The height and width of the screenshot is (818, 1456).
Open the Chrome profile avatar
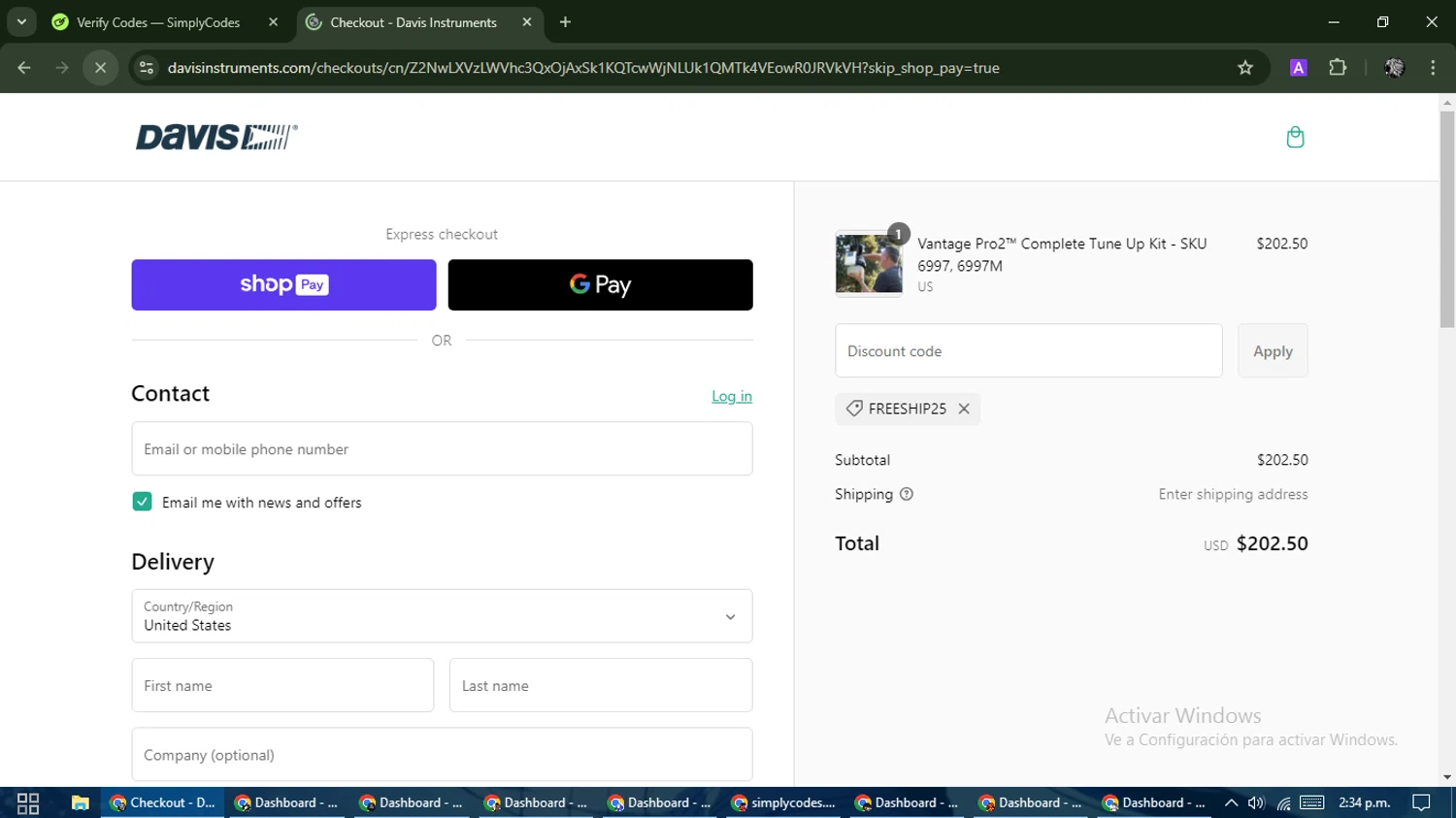tap(1394, 68)
